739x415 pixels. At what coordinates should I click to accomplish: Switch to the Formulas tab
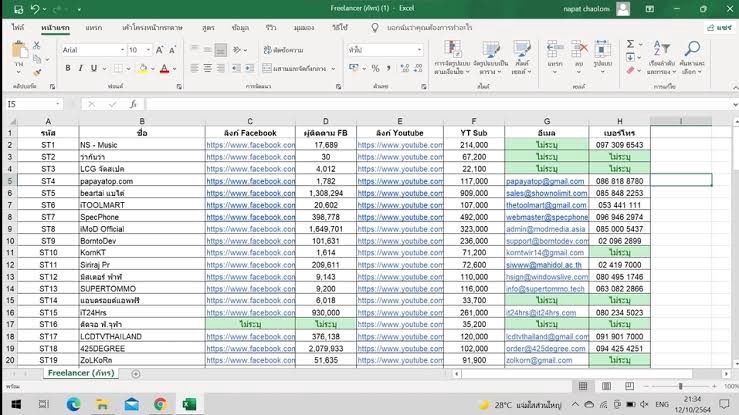[x=208, y=28]
